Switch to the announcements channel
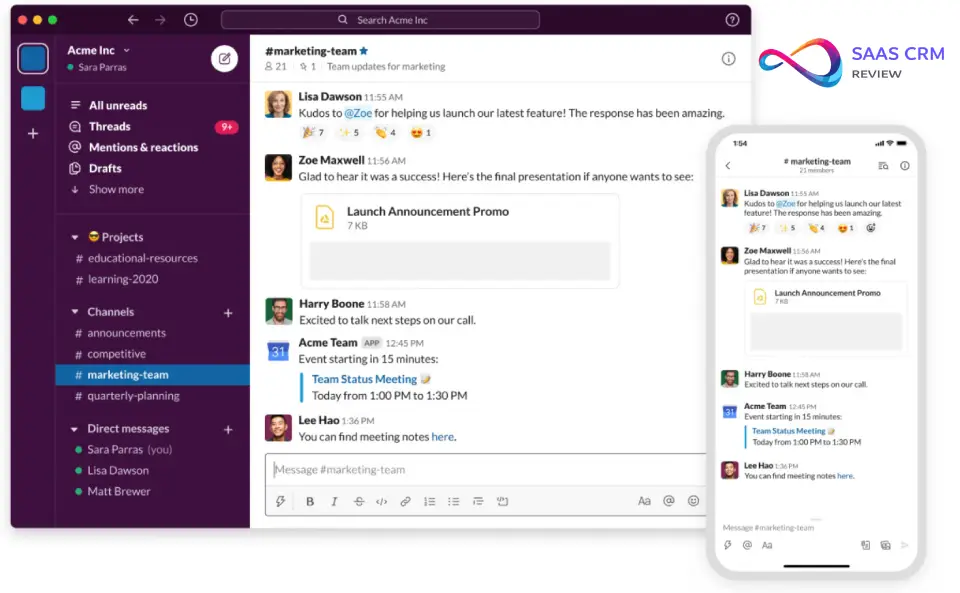The width and height of the screenshot is (960, 593). click(x=129, y=332)
